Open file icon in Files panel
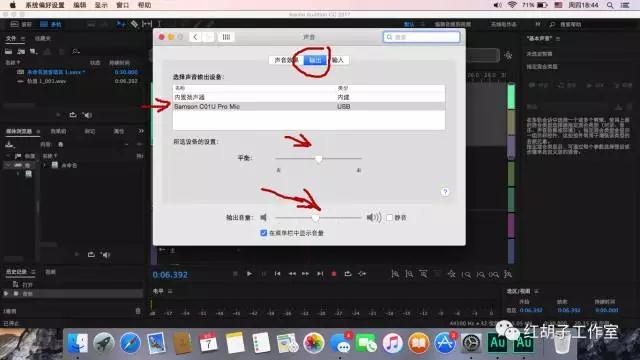The image size is (640, 360). pos(9,51)
